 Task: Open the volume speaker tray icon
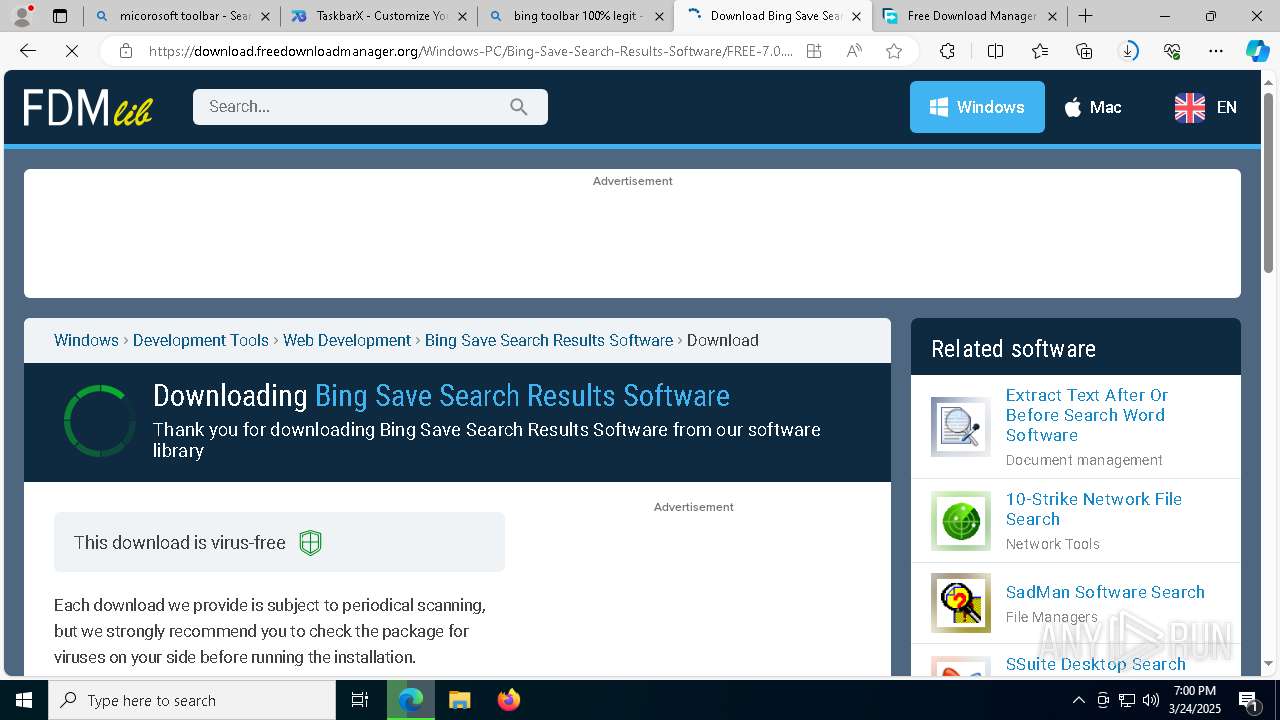coord(1151,700)
